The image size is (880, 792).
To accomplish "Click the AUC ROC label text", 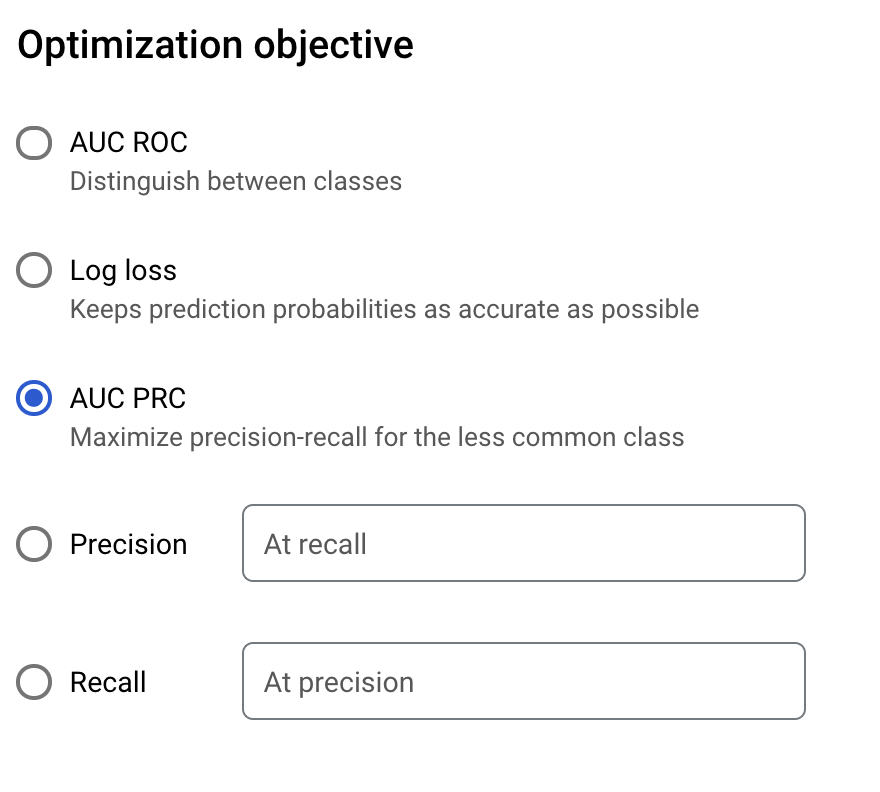I will [128, 143].
